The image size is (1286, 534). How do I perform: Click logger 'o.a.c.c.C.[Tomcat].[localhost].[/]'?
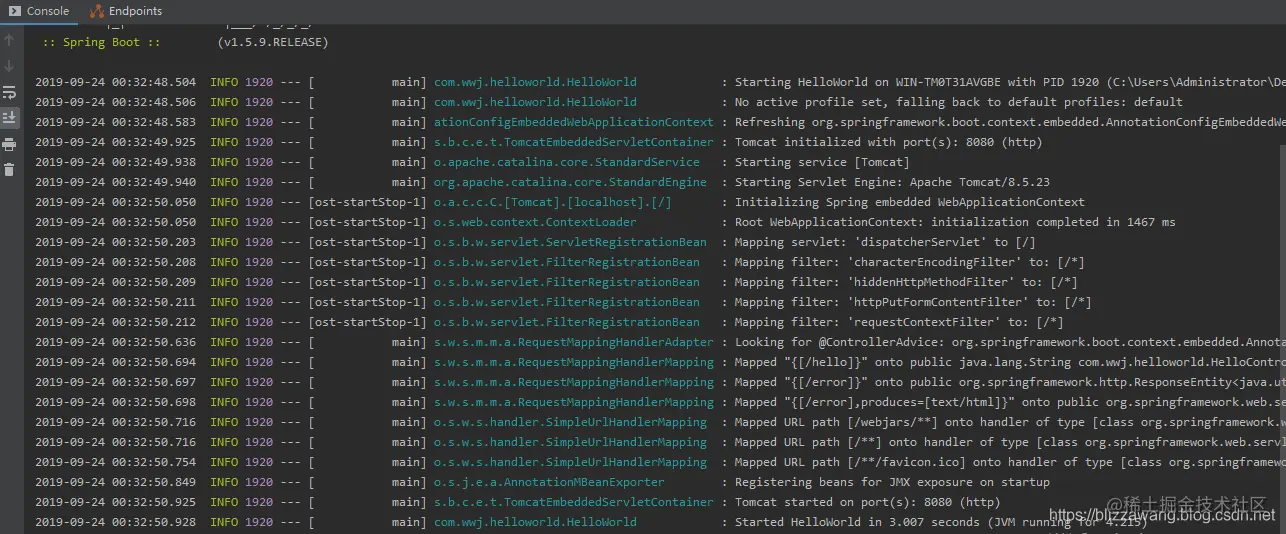point(553,202)
